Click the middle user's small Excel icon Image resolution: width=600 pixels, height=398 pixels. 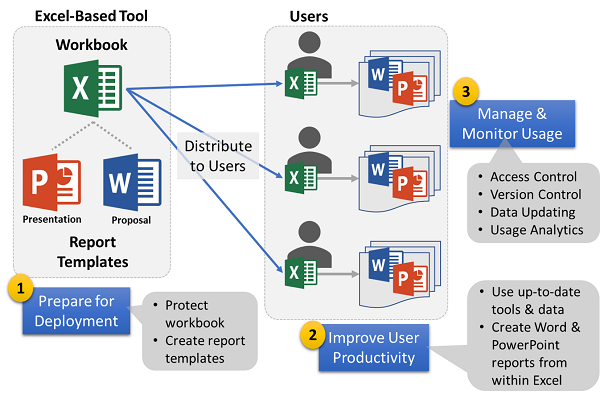tap(301, 178)
